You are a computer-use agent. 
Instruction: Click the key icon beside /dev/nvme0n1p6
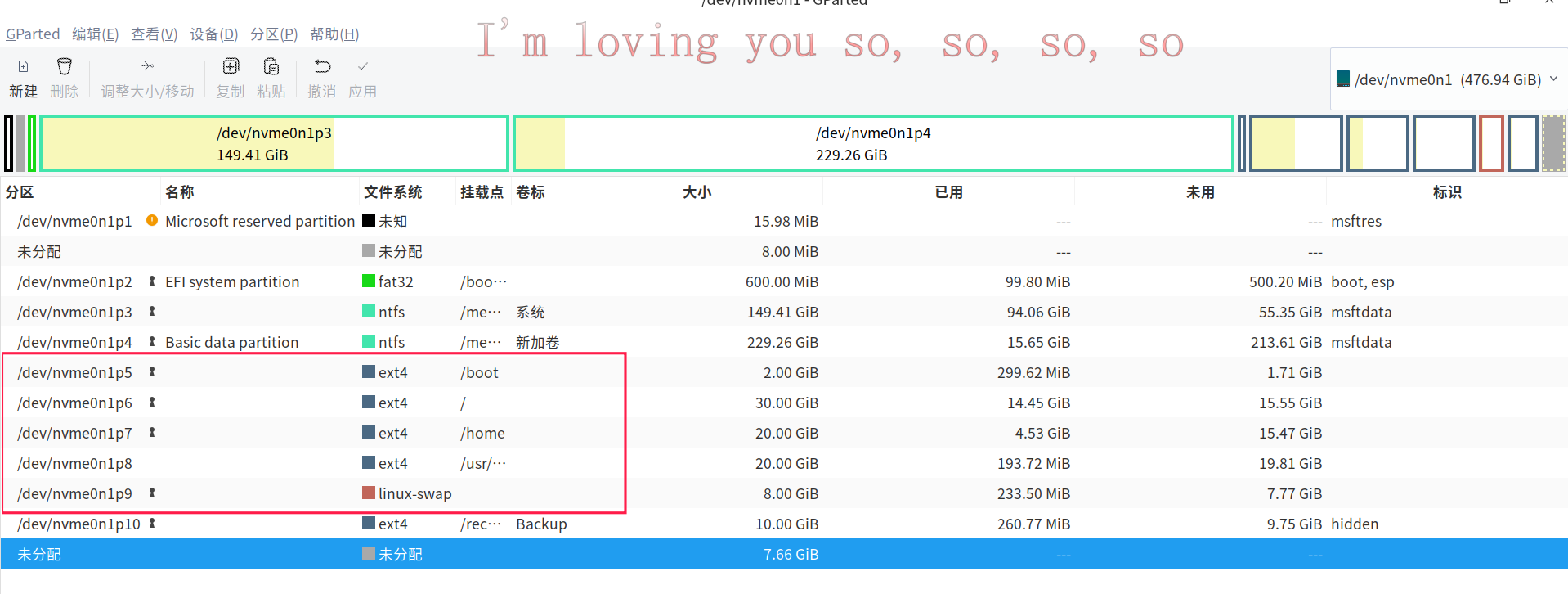[152, 403]
